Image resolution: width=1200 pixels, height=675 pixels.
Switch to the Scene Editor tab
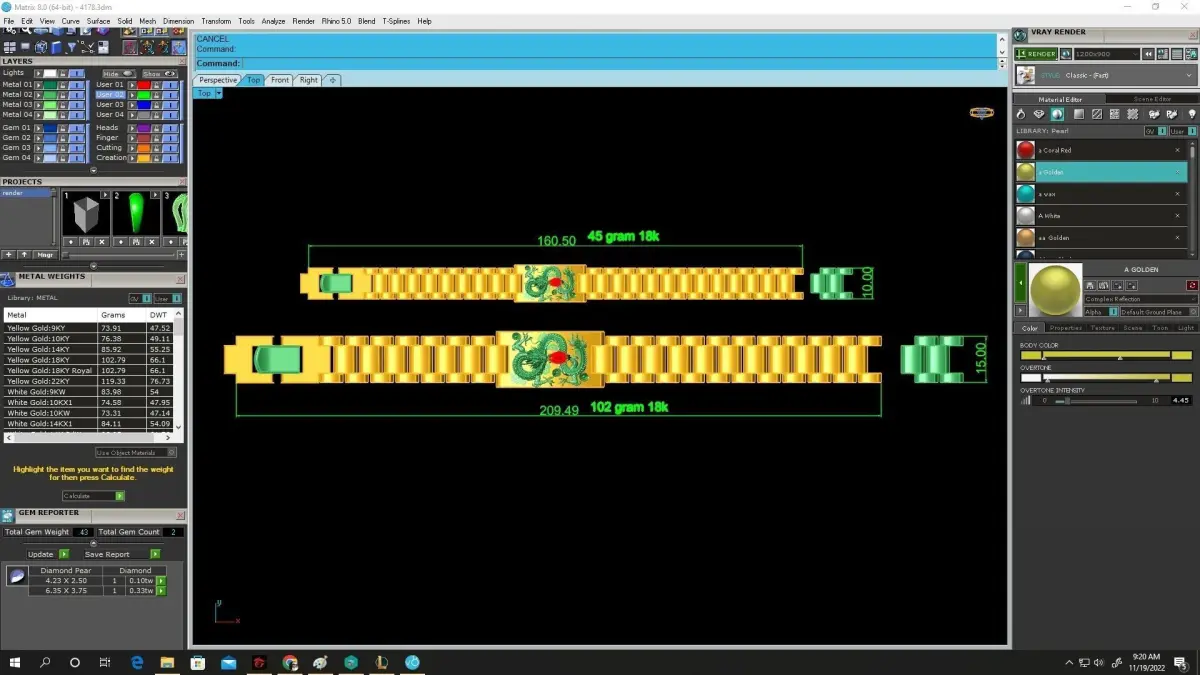(1152, 99)
